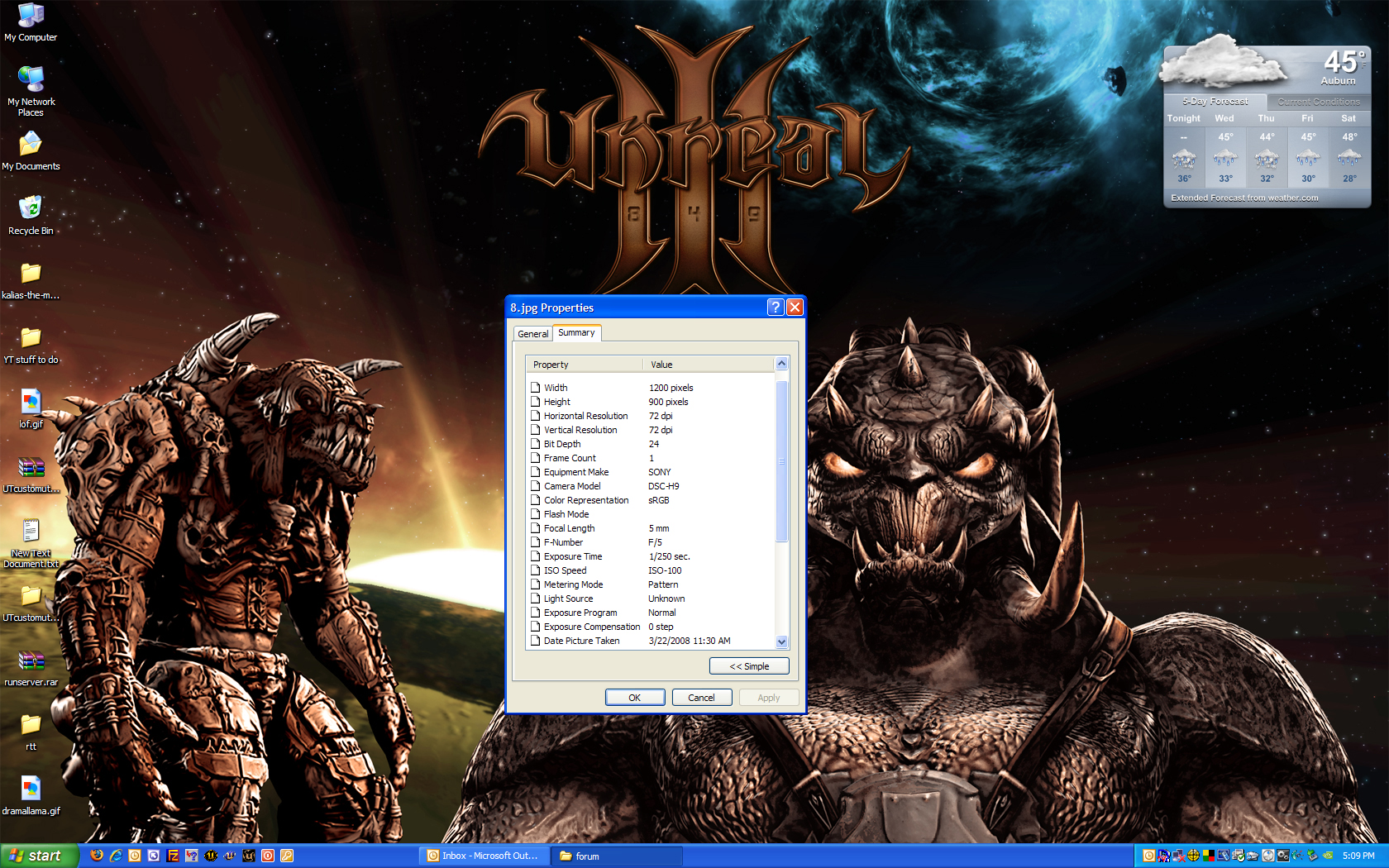Screen dimensions: 1389x868
Task: Open 5-Day Forecast tab in weather widget
Action: coord(1215,102)
